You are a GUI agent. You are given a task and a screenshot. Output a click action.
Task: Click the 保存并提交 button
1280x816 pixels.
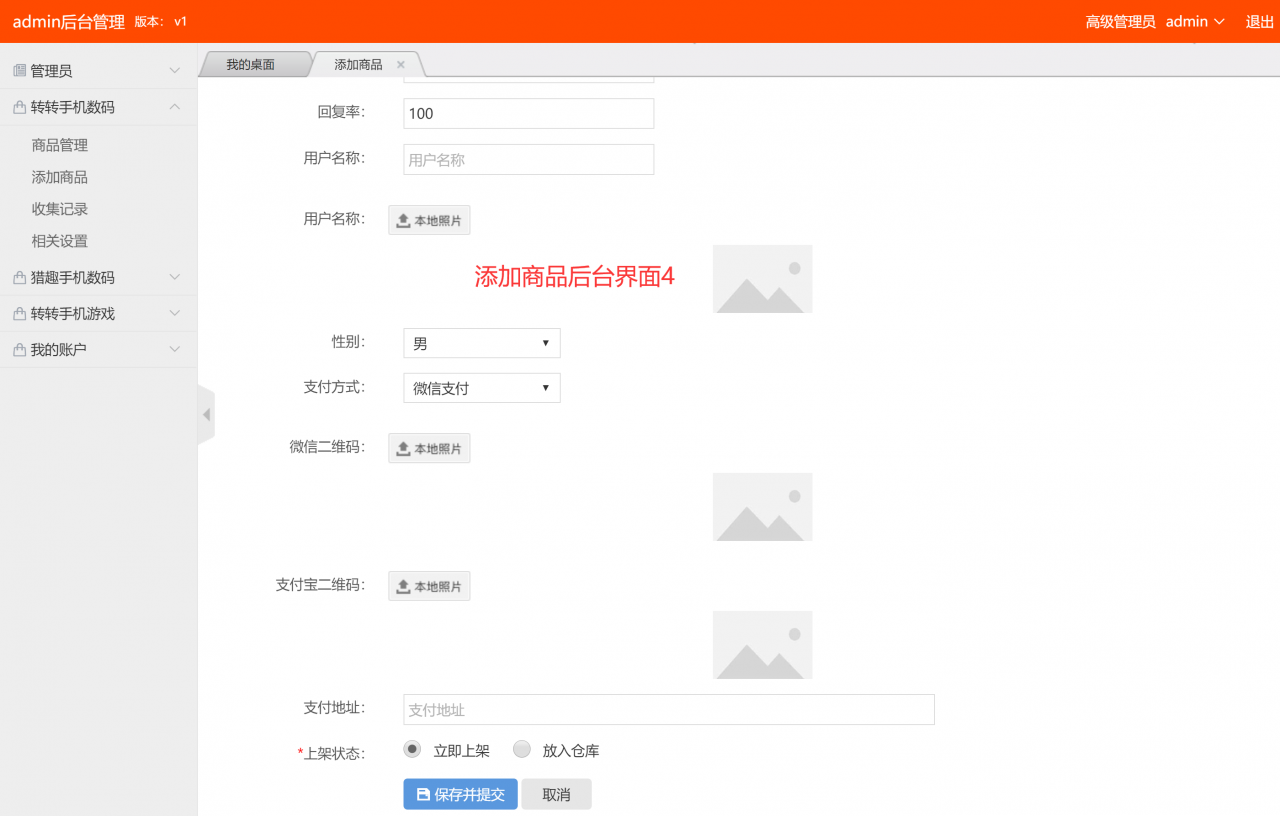coord(461,794)
